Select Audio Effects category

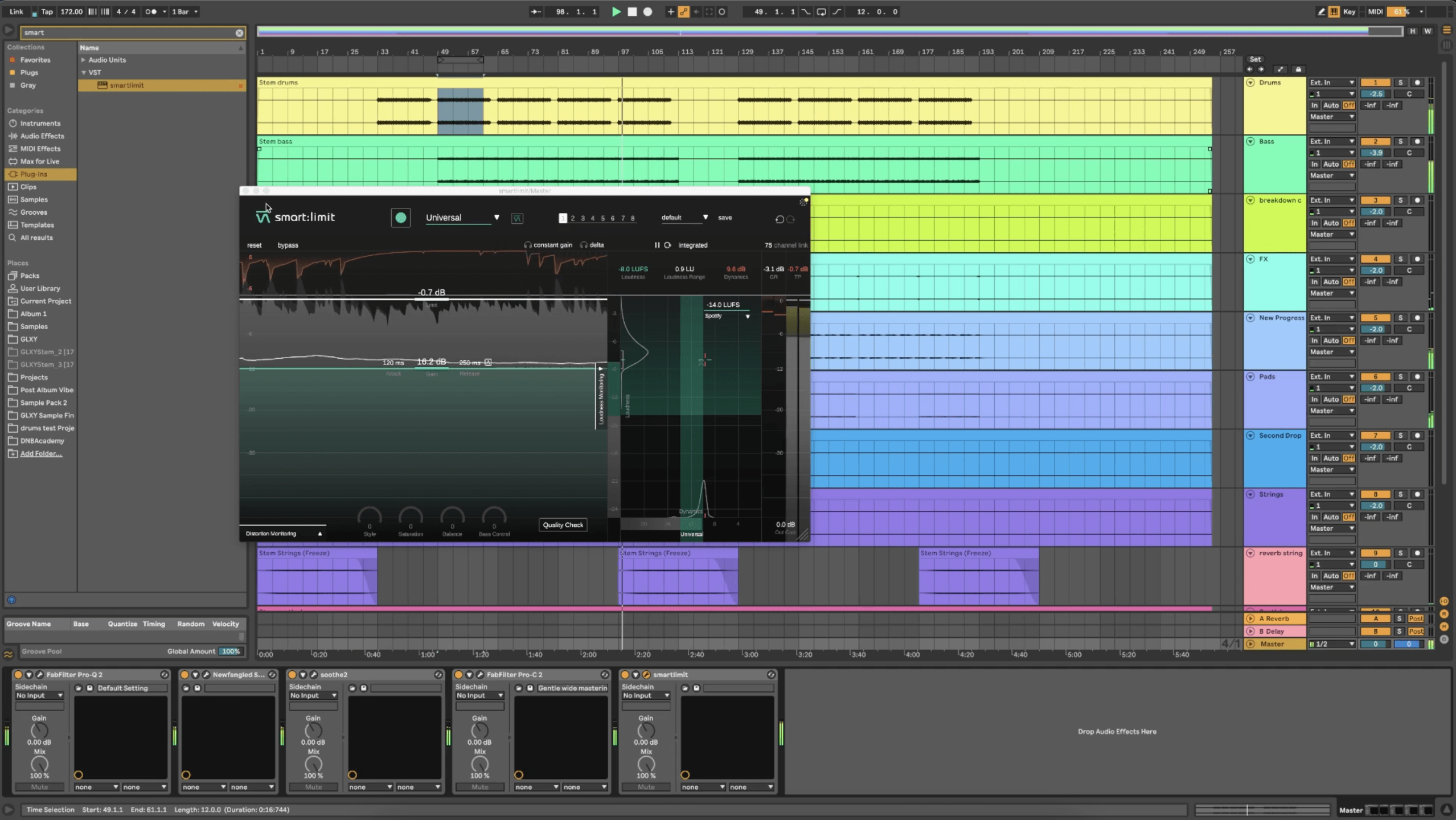[42, 136]
